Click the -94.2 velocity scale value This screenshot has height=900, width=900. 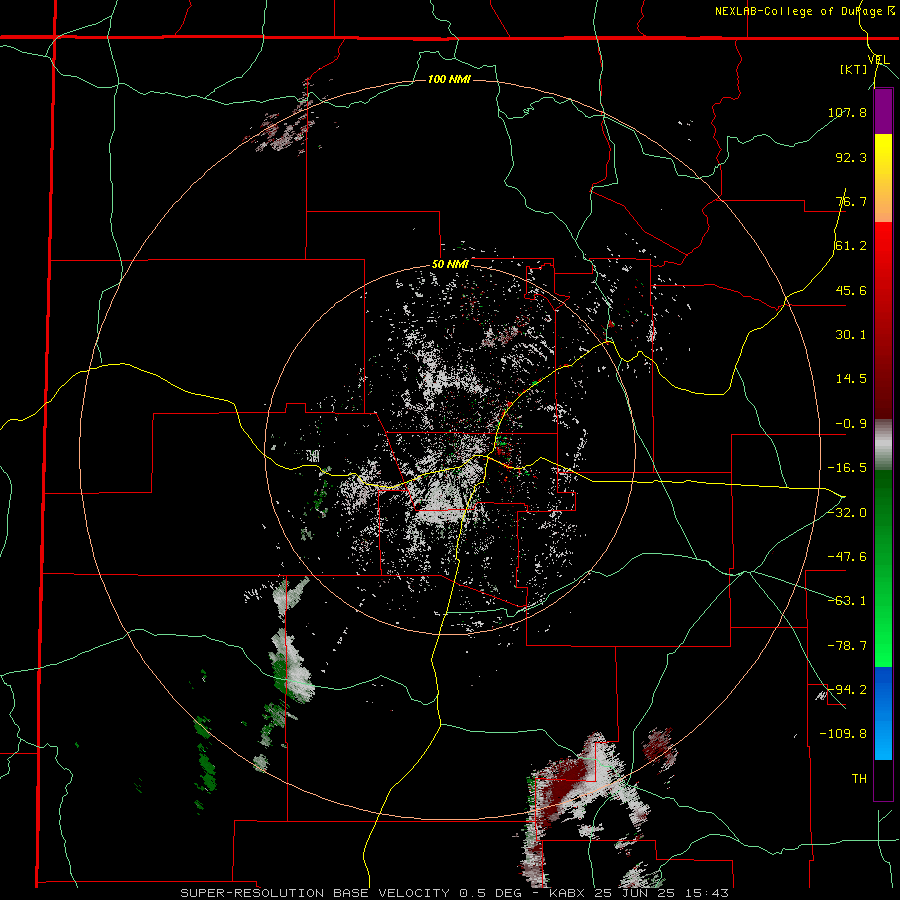pyautogui.click(x=847, y=689)
